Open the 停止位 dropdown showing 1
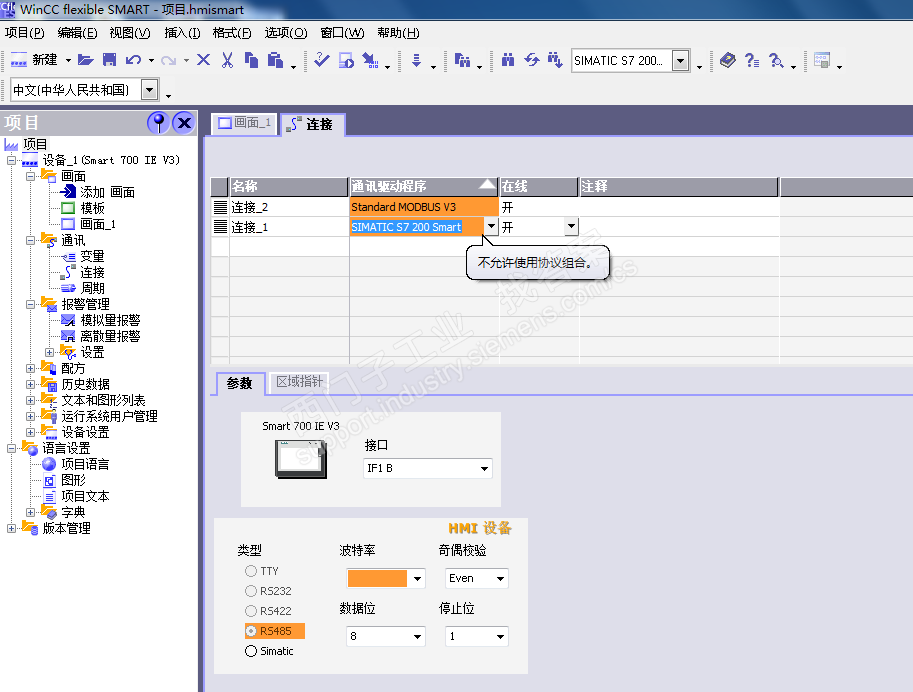The height and width of the screenshot is (692, 913). 500,637
